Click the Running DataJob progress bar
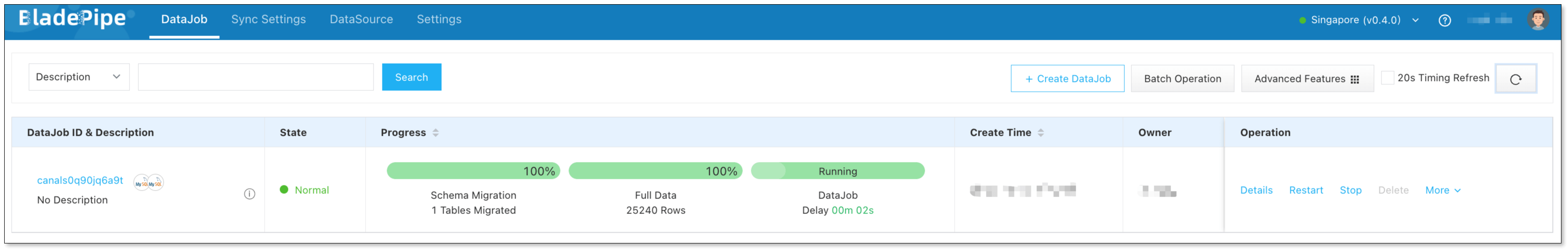 point(838,171)
